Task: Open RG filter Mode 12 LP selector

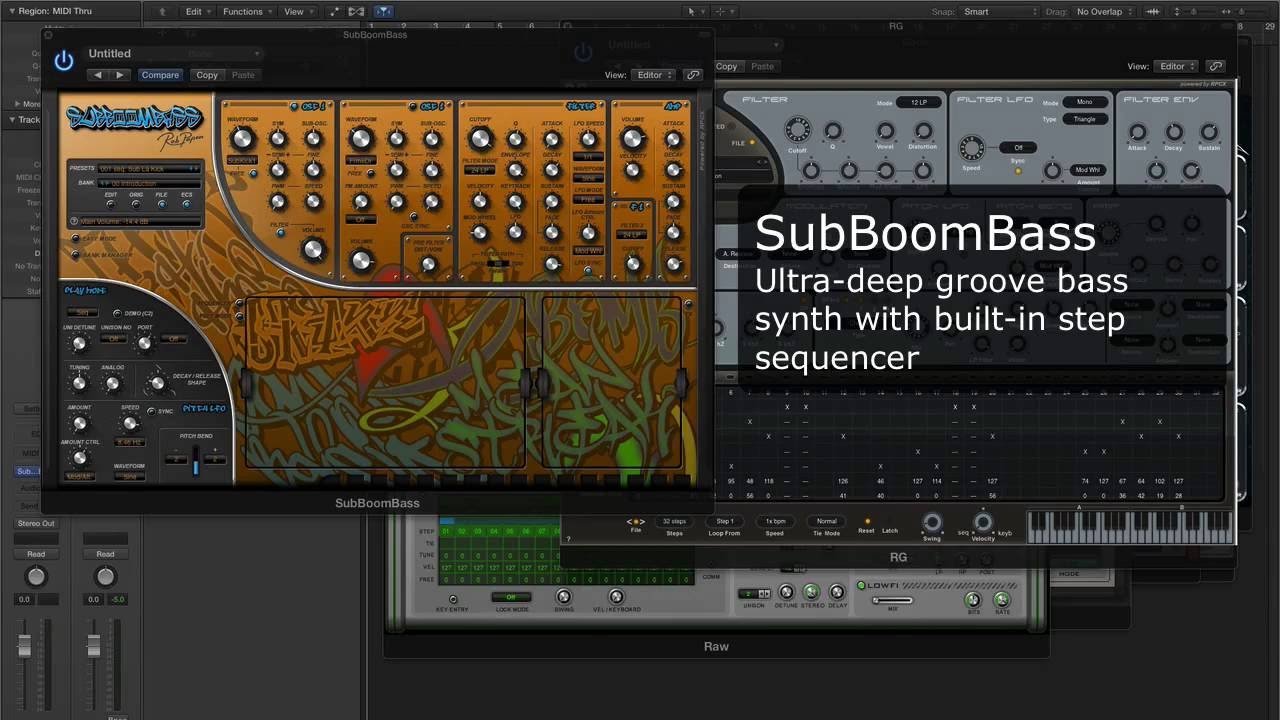Action: (918, 102)
